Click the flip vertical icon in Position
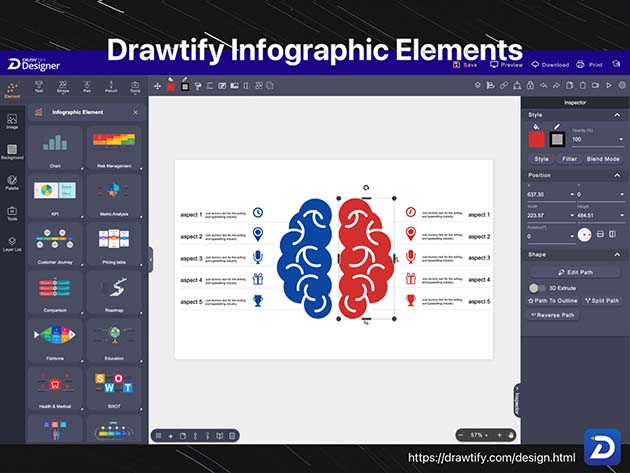 tap(600, 234)
